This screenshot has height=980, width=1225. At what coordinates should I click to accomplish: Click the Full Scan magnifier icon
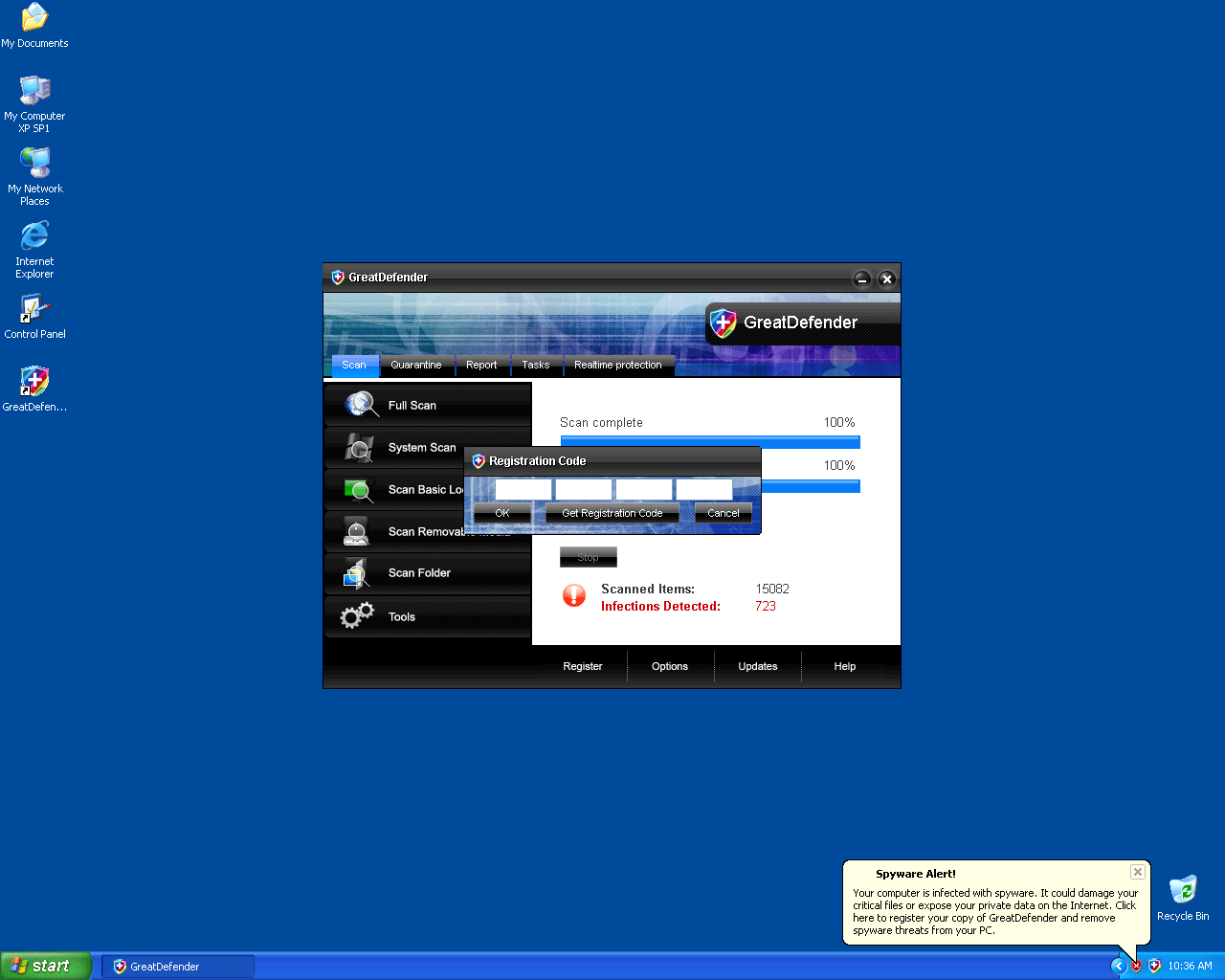pyautogui.click(x=361, y=405)
